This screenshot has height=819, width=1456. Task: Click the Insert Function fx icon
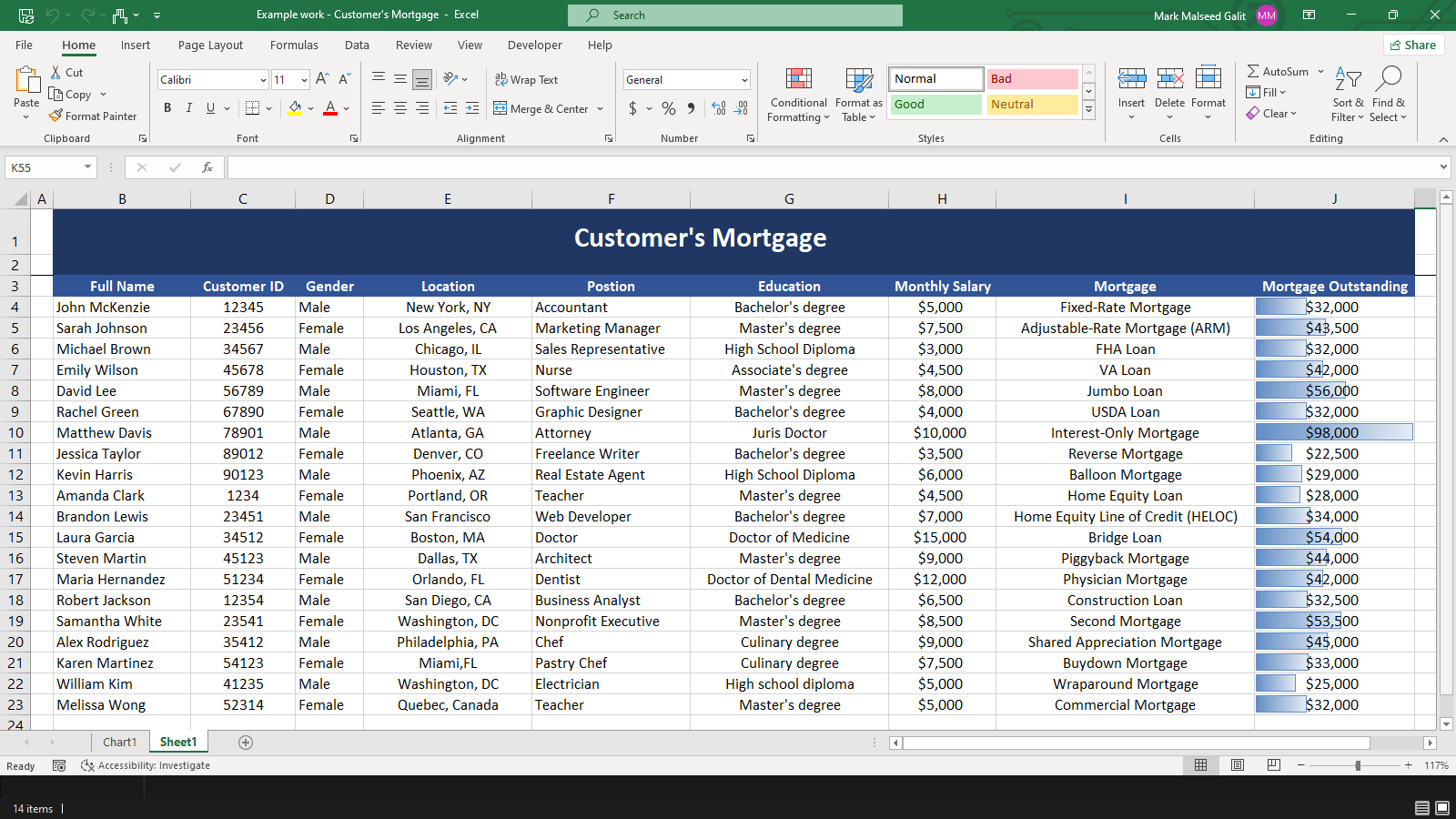(x=207, y=167)
